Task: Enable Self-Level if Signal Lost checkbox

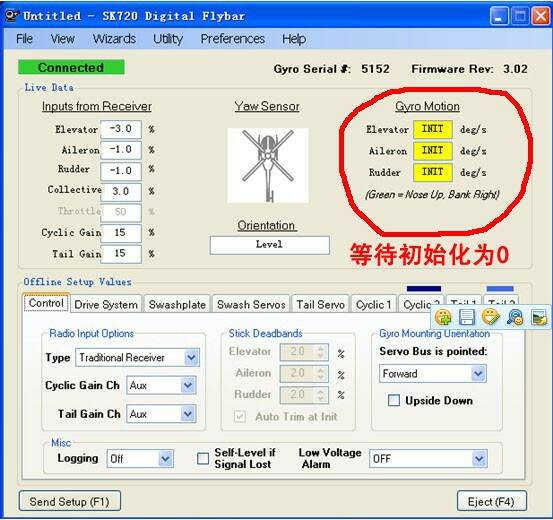Action: pyautogui.click(x=203, y=458)
